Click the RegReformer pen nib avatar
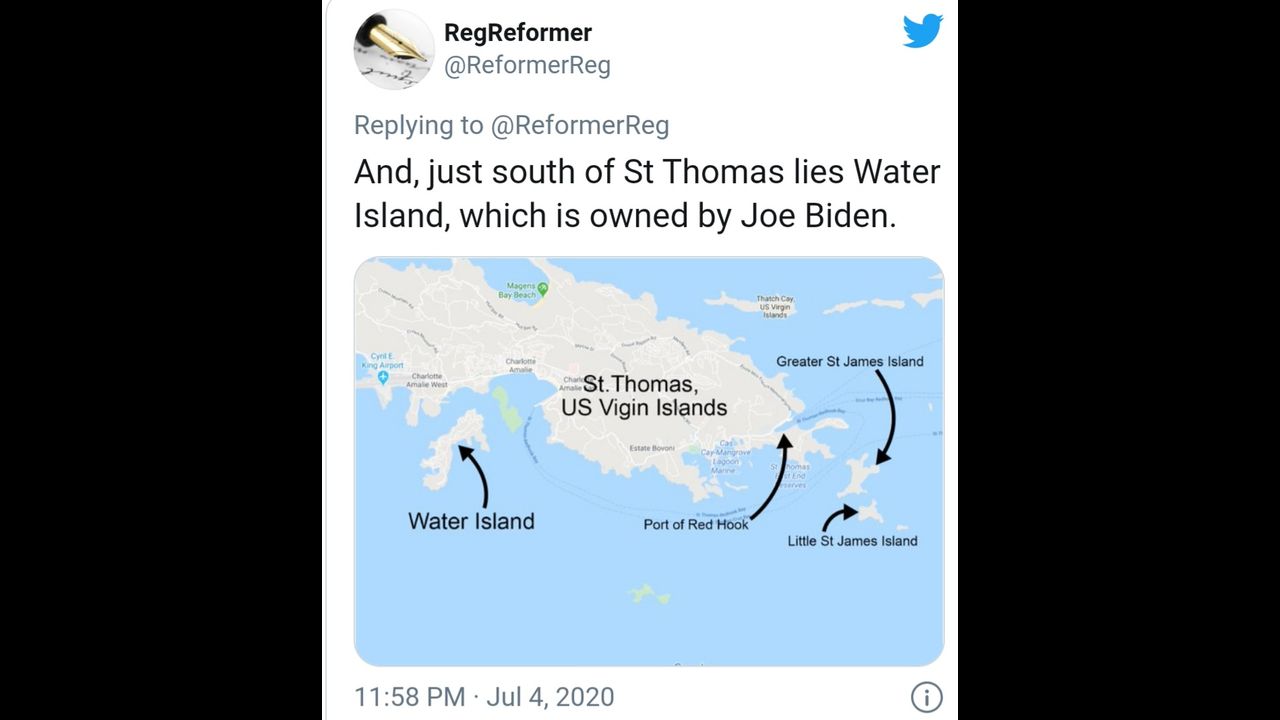This screenshot has width=1280, height=720. [394, 49]
